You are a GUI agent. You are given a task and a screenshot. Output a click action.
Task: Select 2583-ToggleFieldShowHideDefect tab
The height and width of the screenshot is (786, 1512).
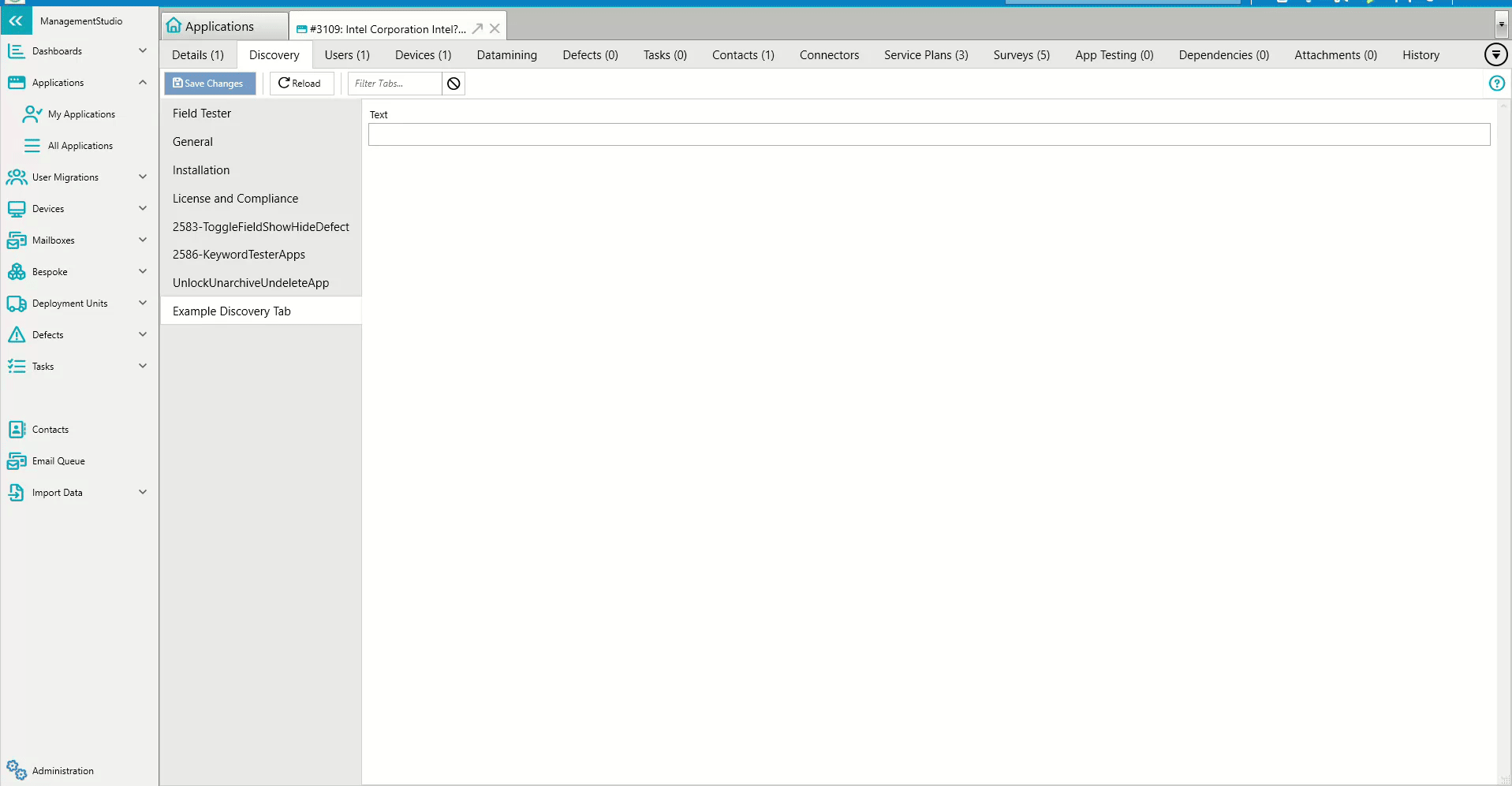(x=261, y=227)
